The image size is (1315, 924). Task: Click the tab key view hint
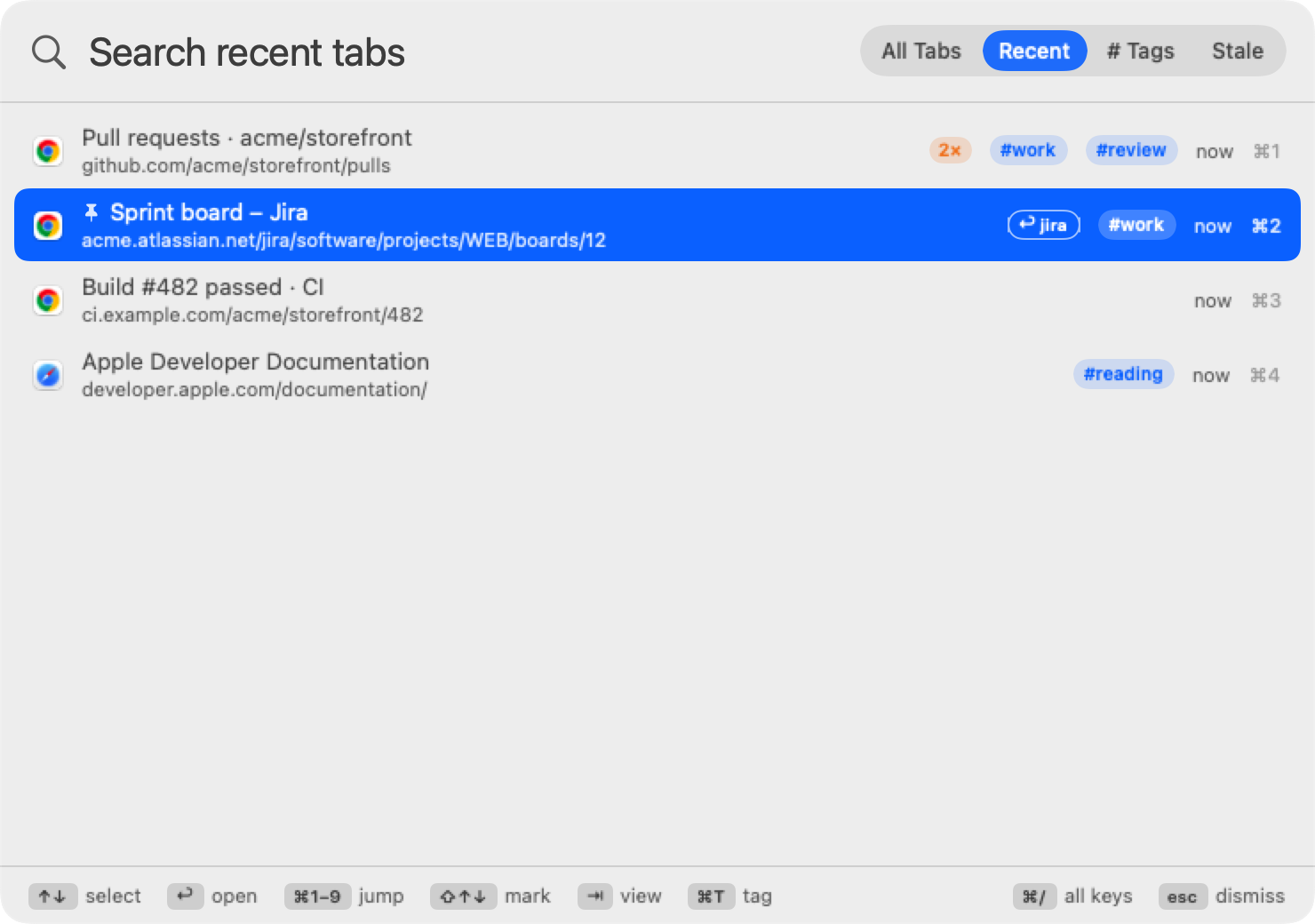point(595,896)
